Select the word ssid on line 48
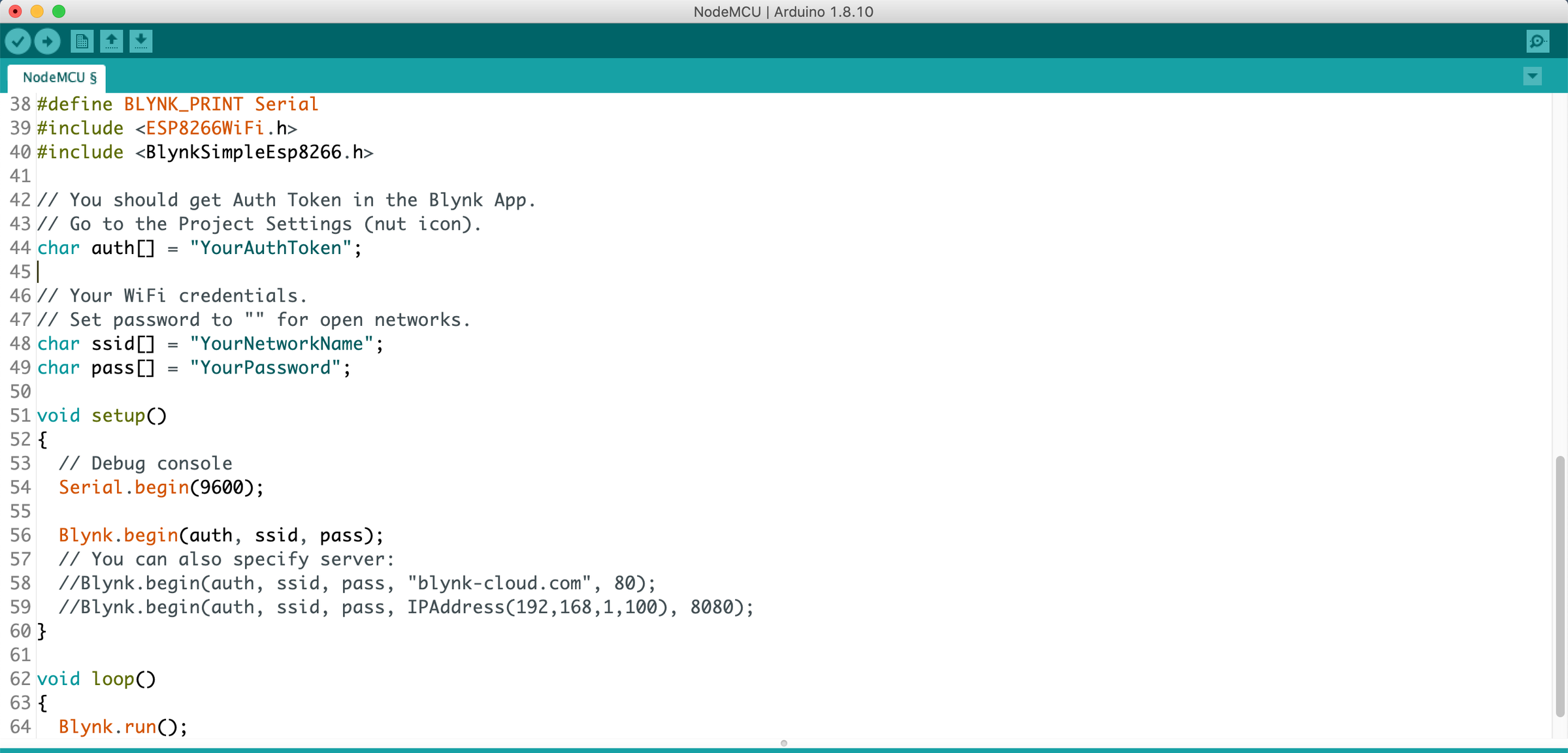Image resolution: width=1568 pixels, height=753 pixels. pyautogui.click(x=114, y=344)
